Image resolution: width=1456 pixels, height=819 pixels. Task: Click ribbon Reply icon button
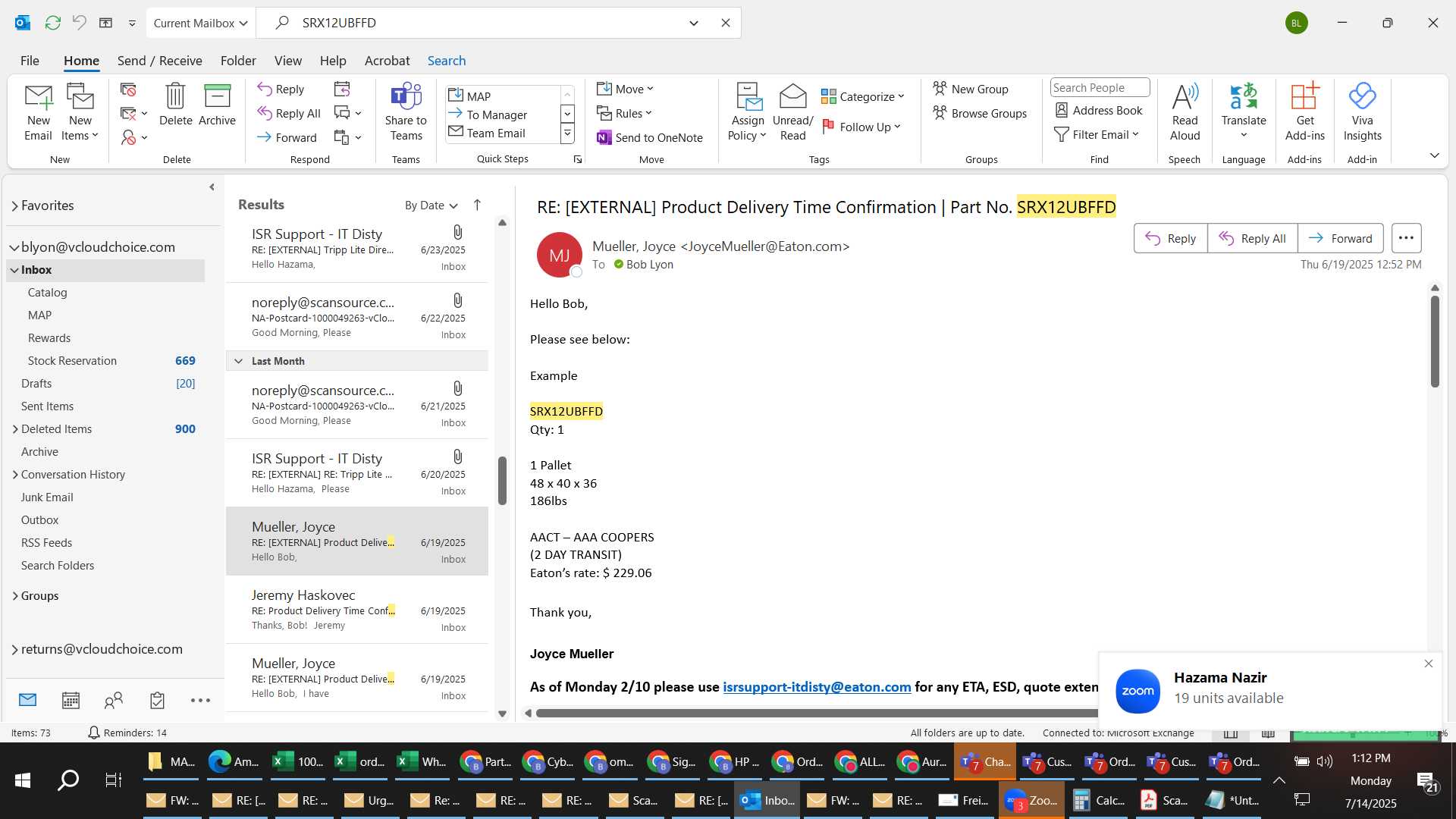[281, 89]
